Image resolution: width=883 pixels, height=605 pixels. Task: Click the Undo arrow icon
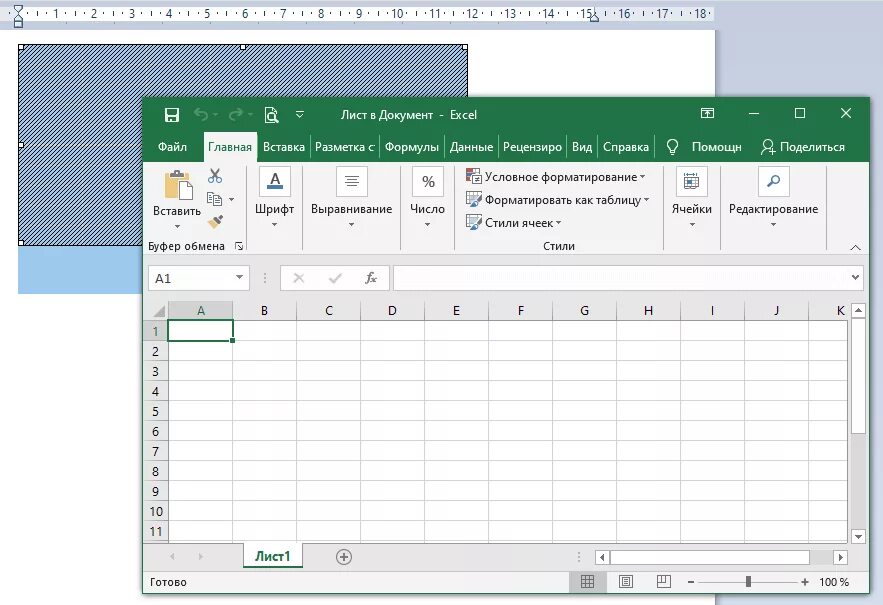(201, 115)
